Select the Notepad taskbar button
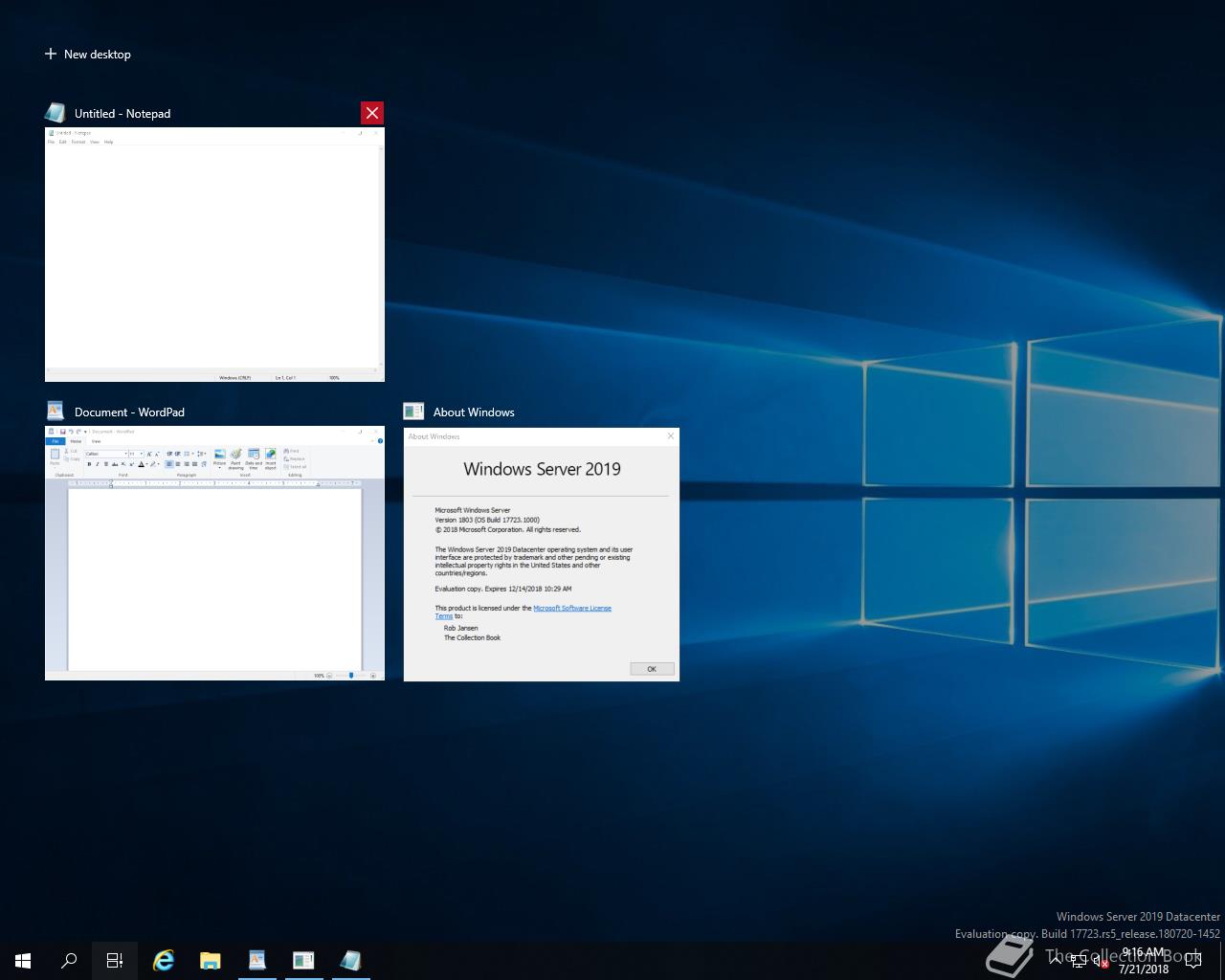Screen dimensions: 1225x980 pyautogui.click(x=350, y=961)
